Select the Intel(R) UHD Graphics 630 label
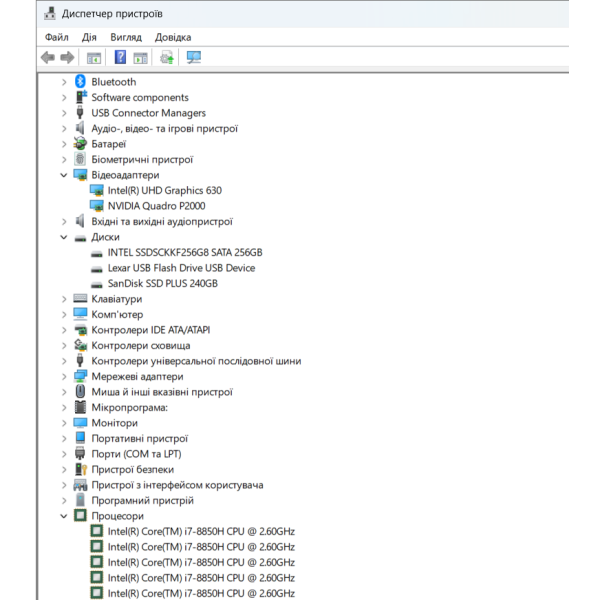Screen dimensions: 600x600 [165, 190]
